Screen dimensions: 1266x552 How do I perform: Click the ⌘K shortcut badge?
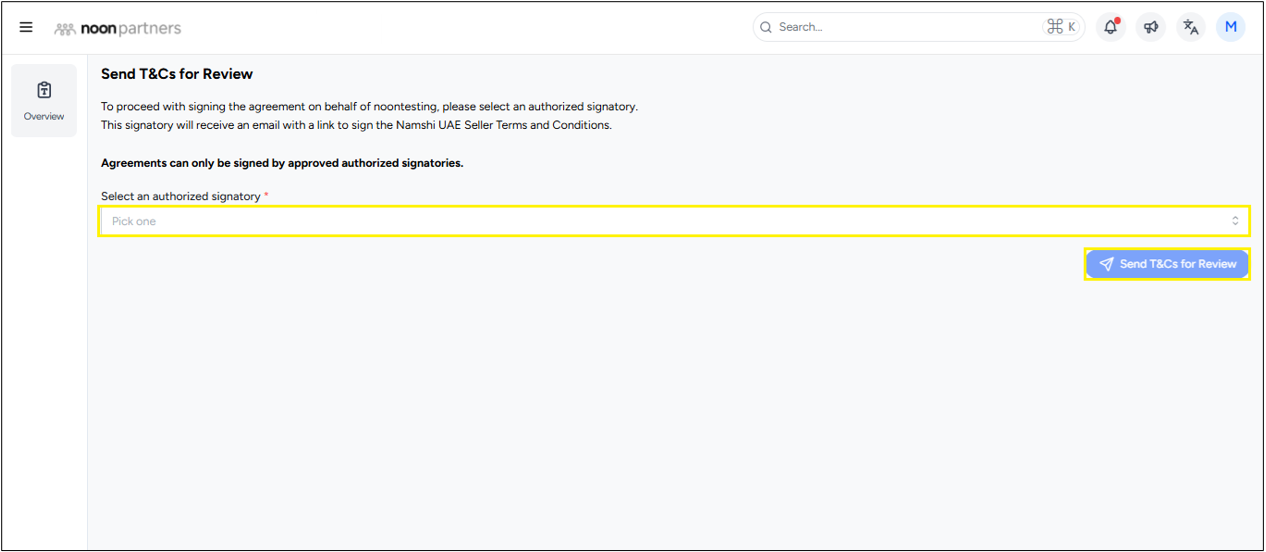pyautogui.click(x=1061, y=27)
